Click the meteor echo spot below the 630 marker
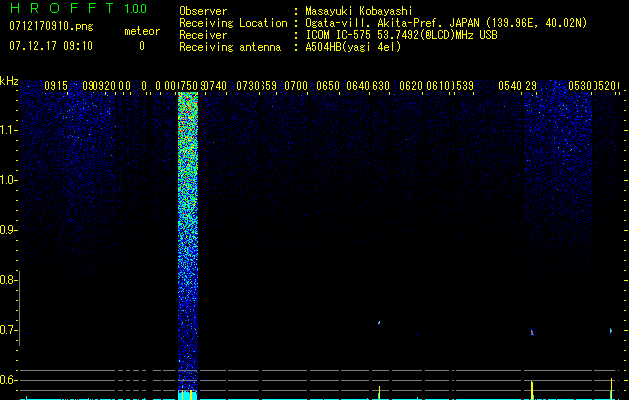Image resolution: width=629 pixels, height=400 pixels. (x=379, y=322)
